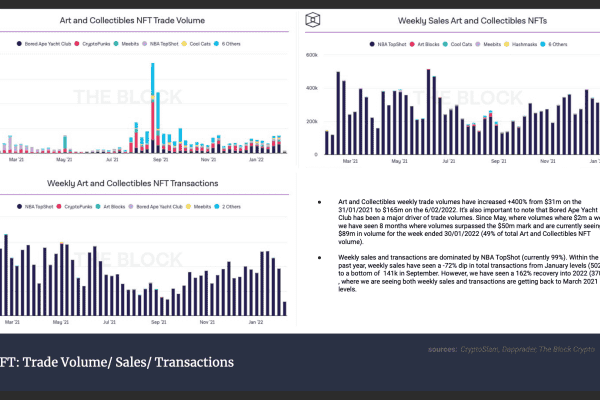Toggle 2 Others in Weekly Transactions legend

tap(227, 206)
